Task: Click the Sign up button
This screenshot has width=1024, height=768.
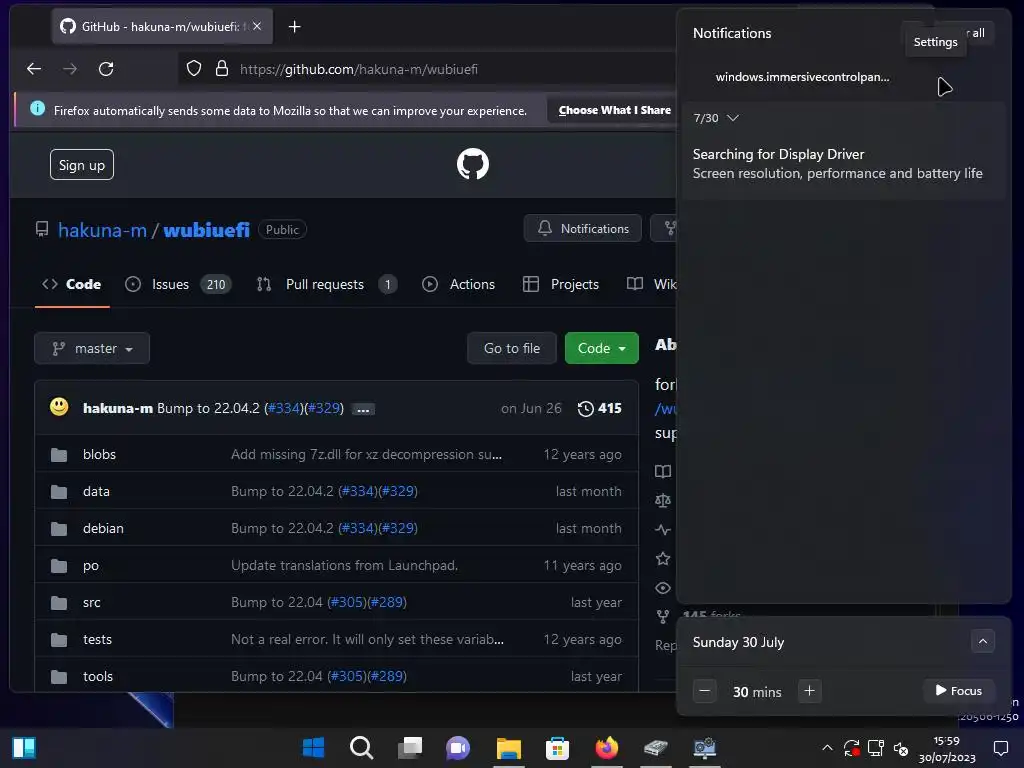Action: (x=82, y=165)
